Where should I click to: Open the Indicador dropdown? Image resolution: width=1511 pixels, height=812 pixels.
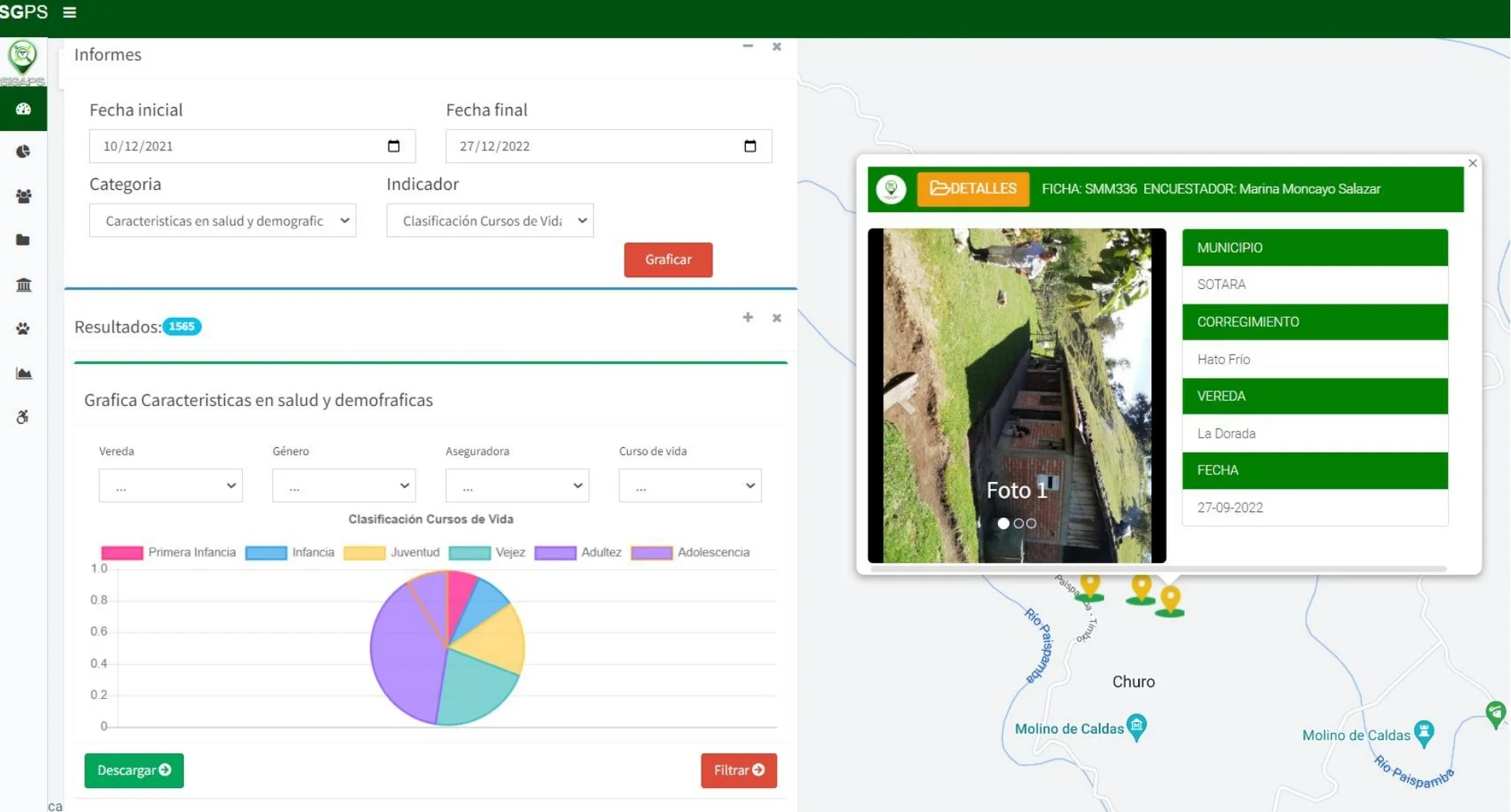click(x=490, y=221)
